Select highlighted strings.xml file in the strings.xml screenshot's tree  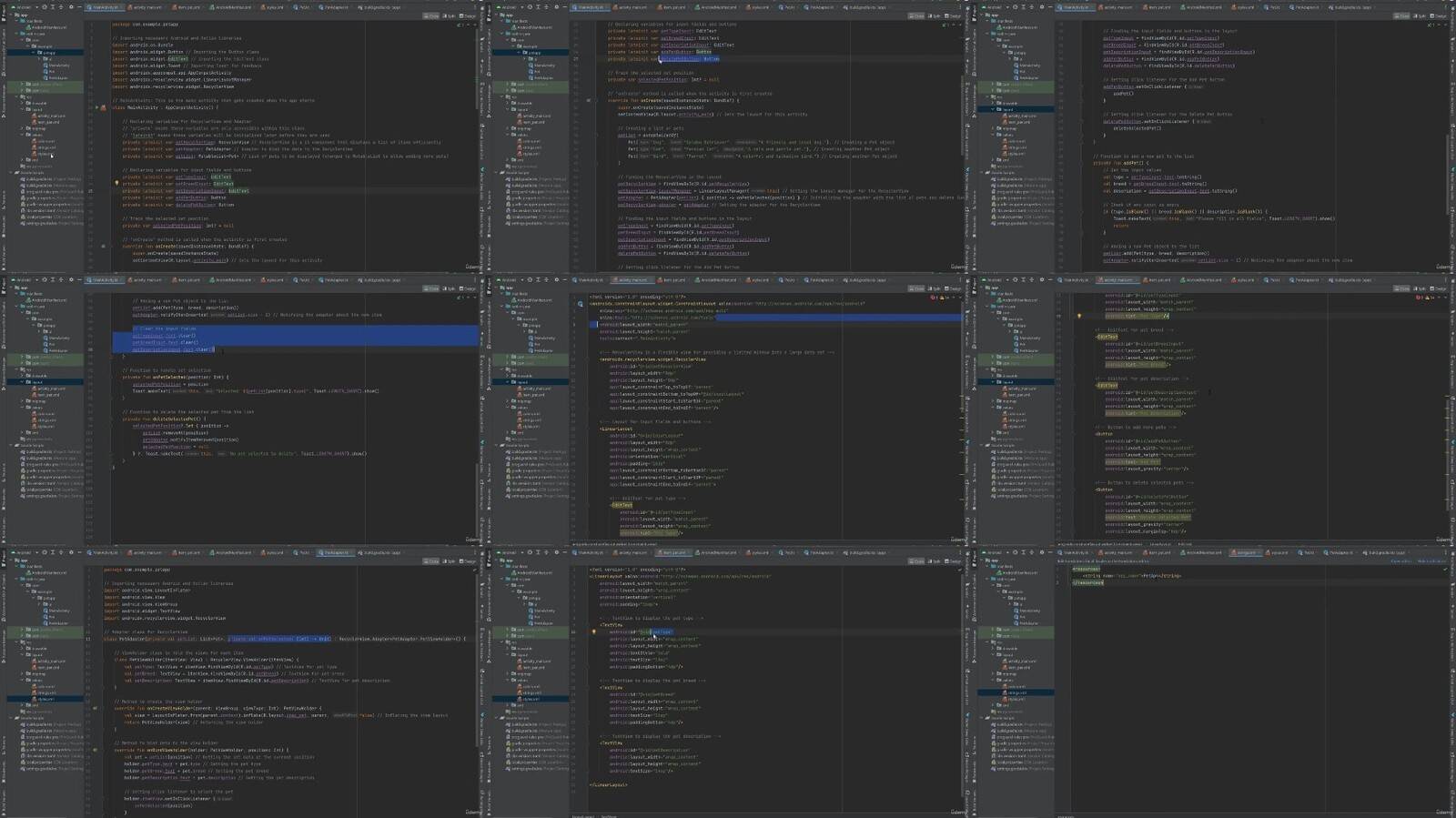coord(1016,692)
